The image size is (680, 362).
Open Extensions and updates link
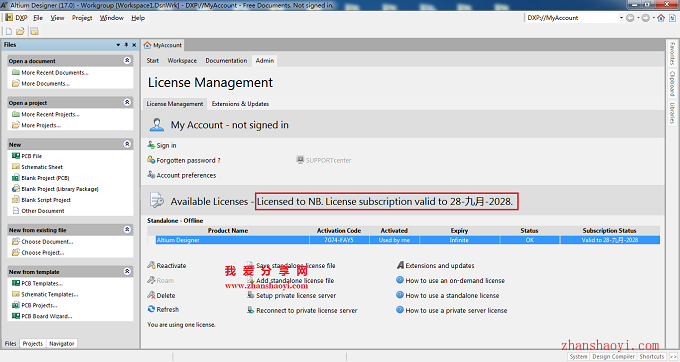[x=440, y=266]
